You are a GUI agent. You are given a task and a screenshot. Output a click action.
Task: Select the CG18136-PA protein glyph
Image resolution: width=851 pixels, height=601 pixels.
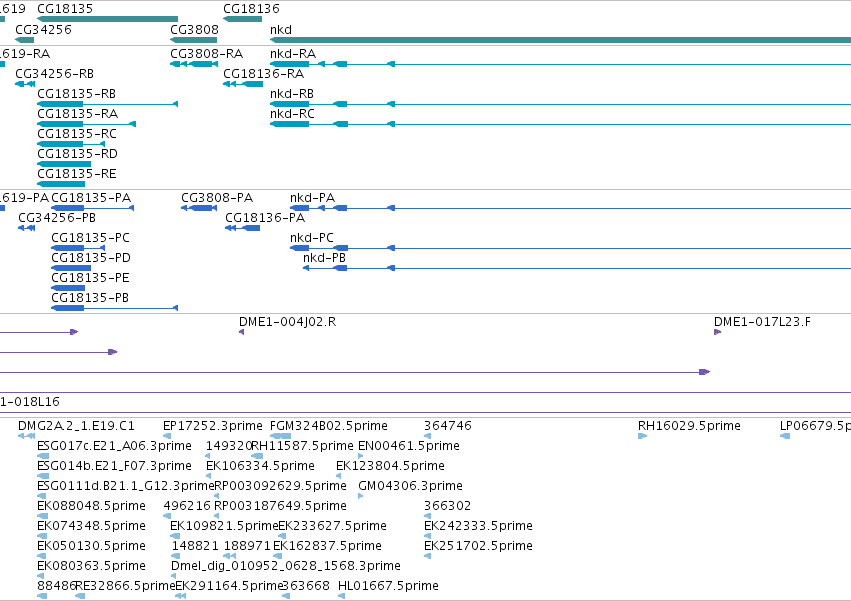tap(243, 228)
